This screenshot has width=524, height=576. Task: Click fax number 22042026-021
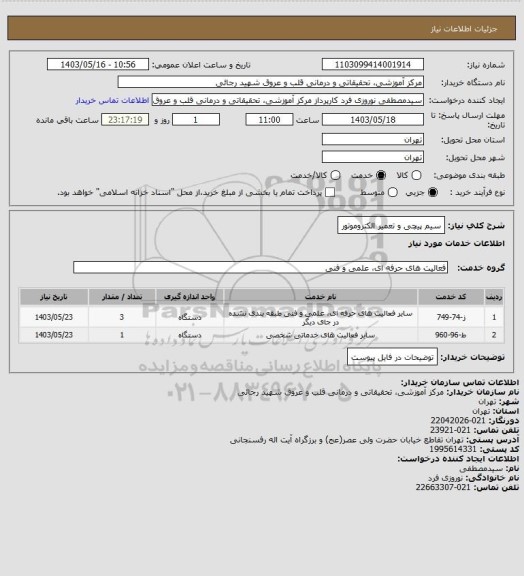[x=458, y=420]
